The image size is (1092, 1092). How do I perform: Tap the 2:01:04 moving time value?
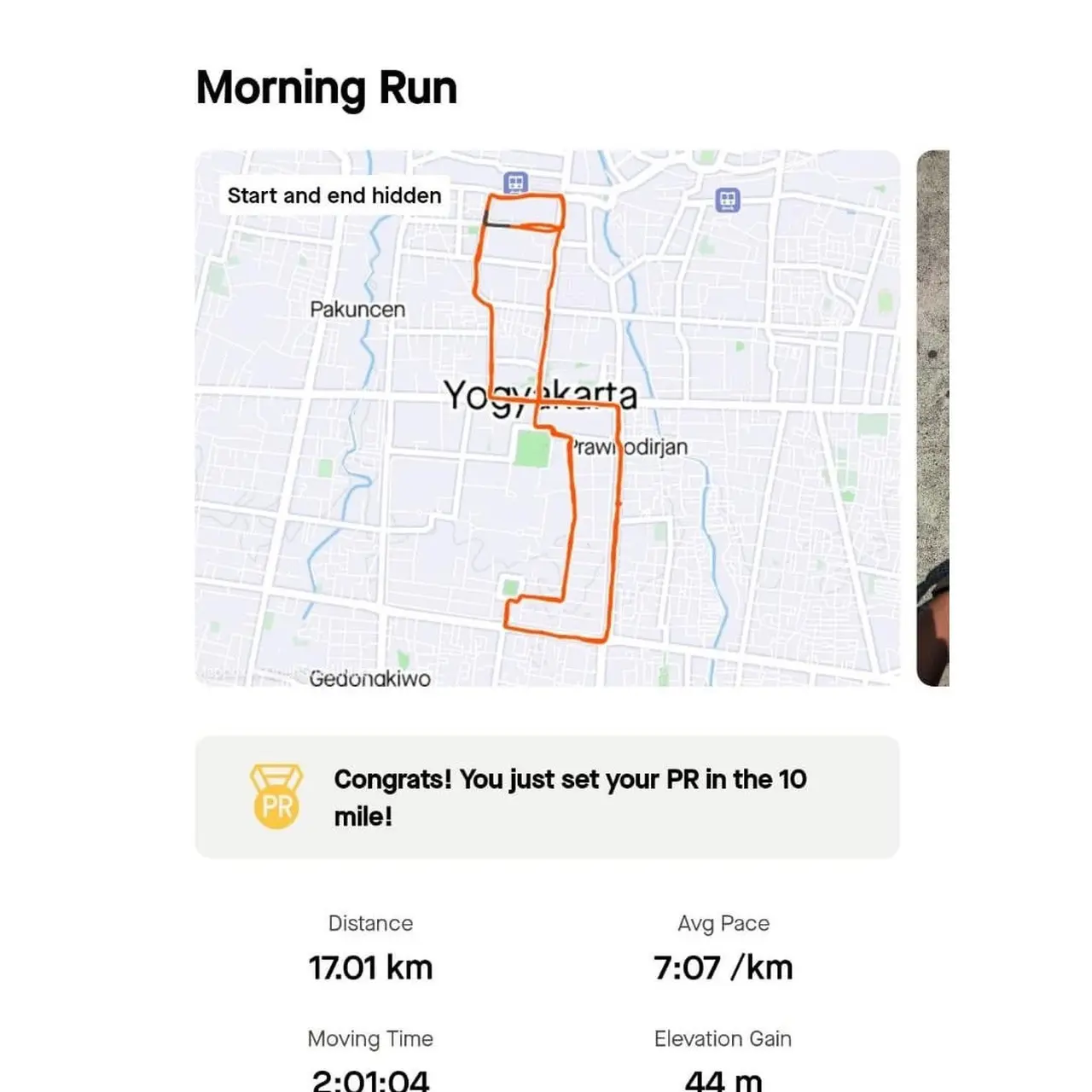370,1080
